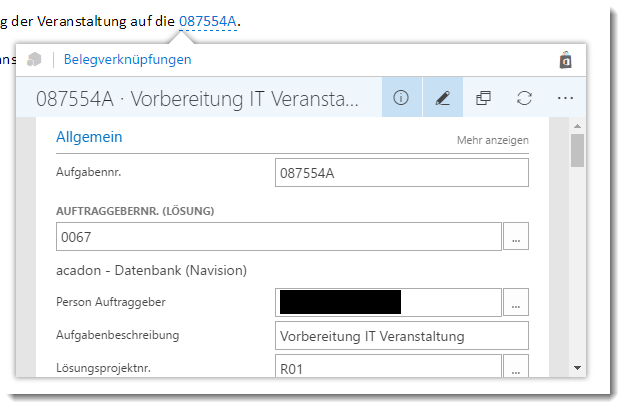Viewport: 625px width, 409px height.
Task: Collapse the Allgemein section heading
Action: 89,137
